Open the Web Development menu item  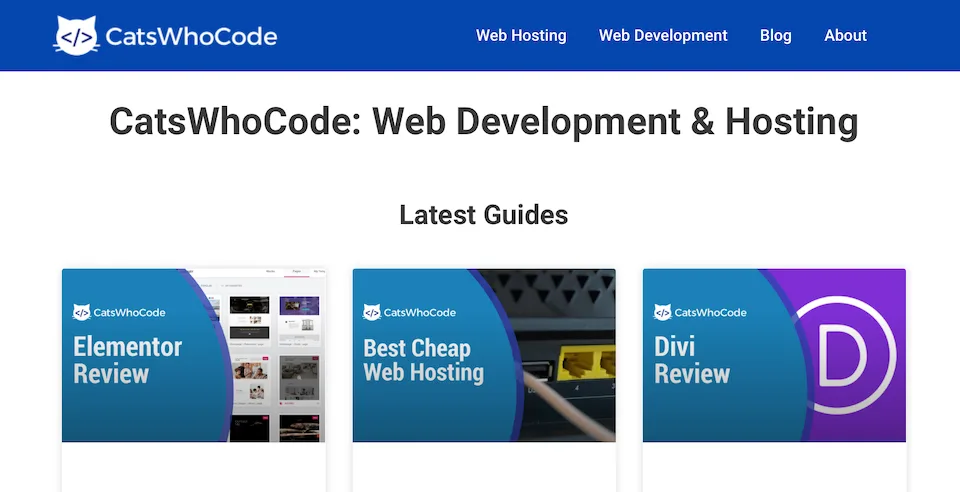coord(663,35)
